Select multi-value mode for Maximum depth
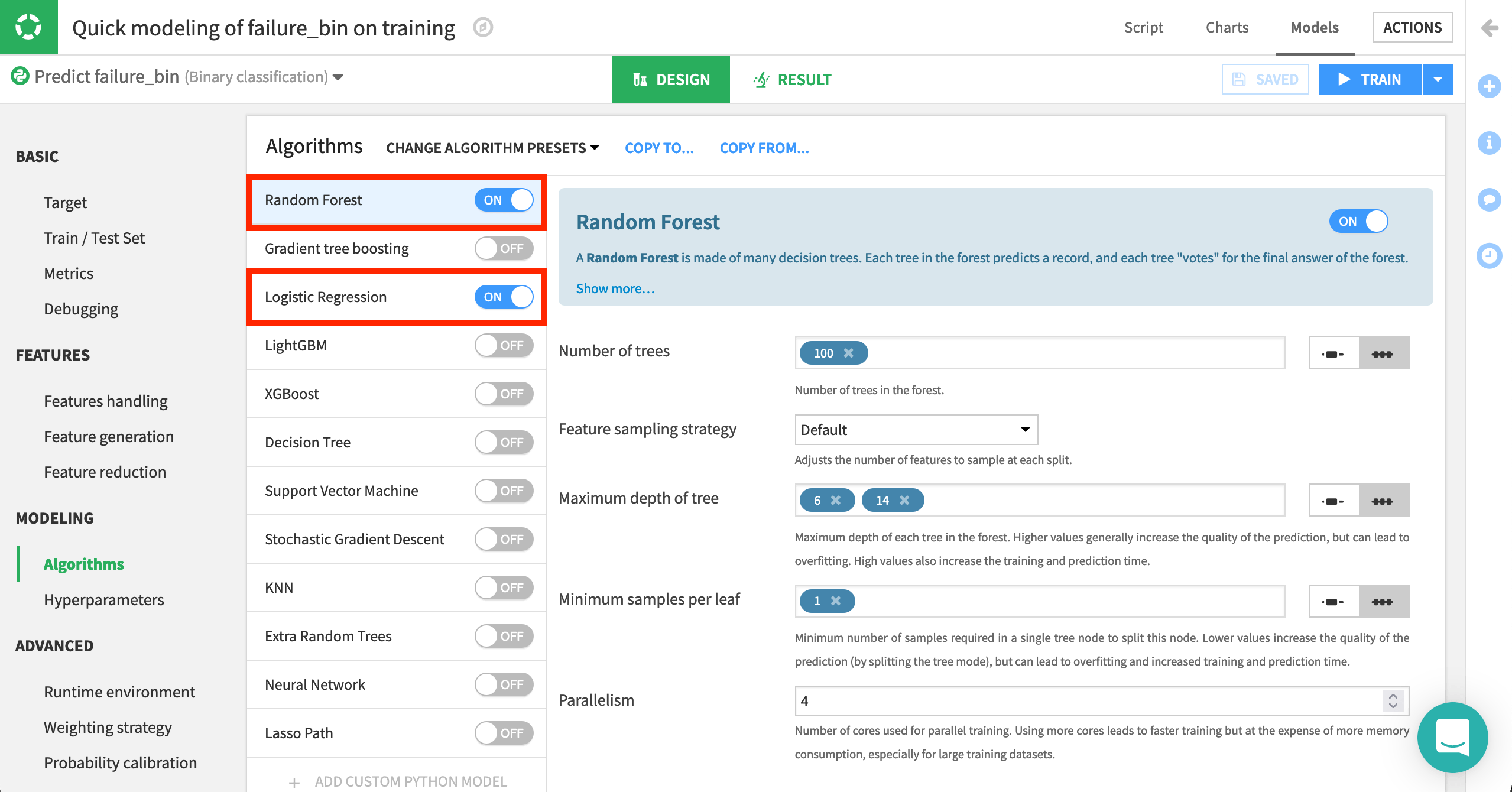Viewport: 1512px width, 792px height. point(1384,501)
